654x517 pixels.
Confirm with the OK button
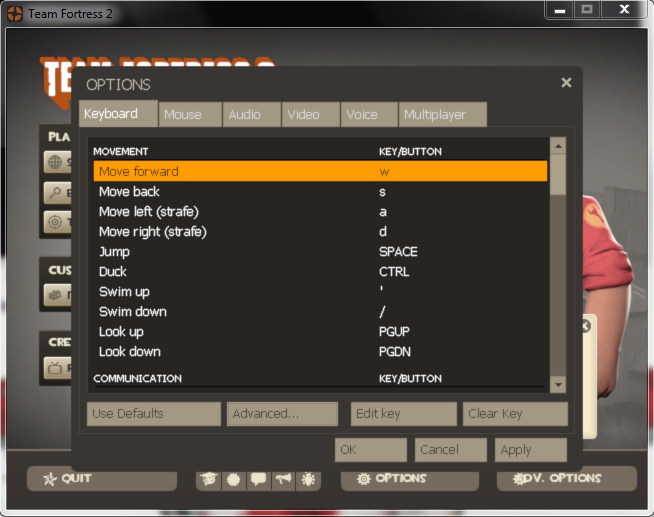pyautogui.click(x=371, y=450)
